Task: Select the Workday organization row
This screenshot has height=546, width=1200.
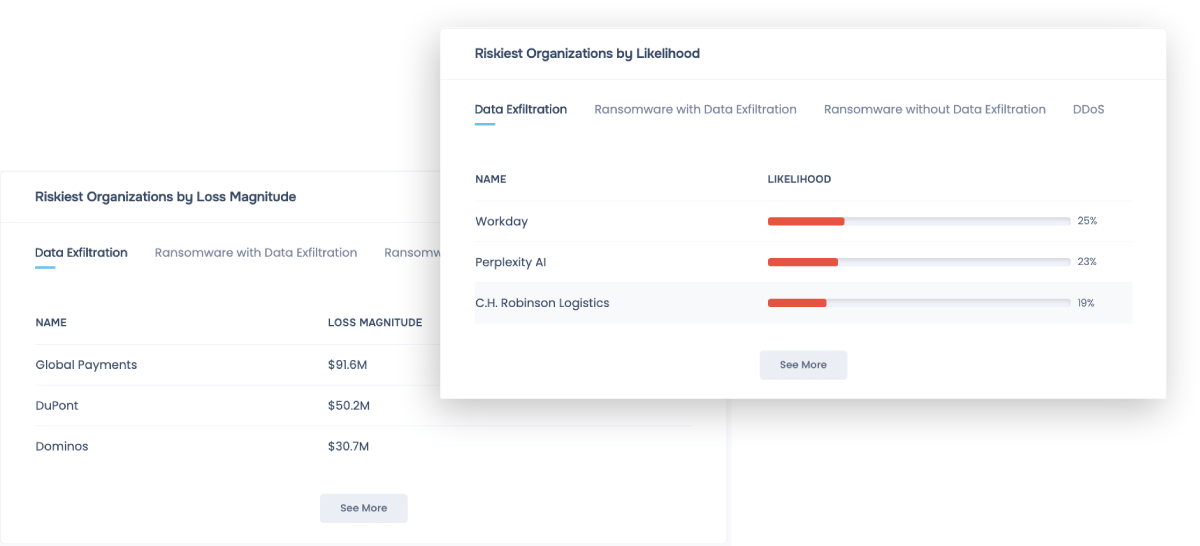Action: click(x=803, y=221)
